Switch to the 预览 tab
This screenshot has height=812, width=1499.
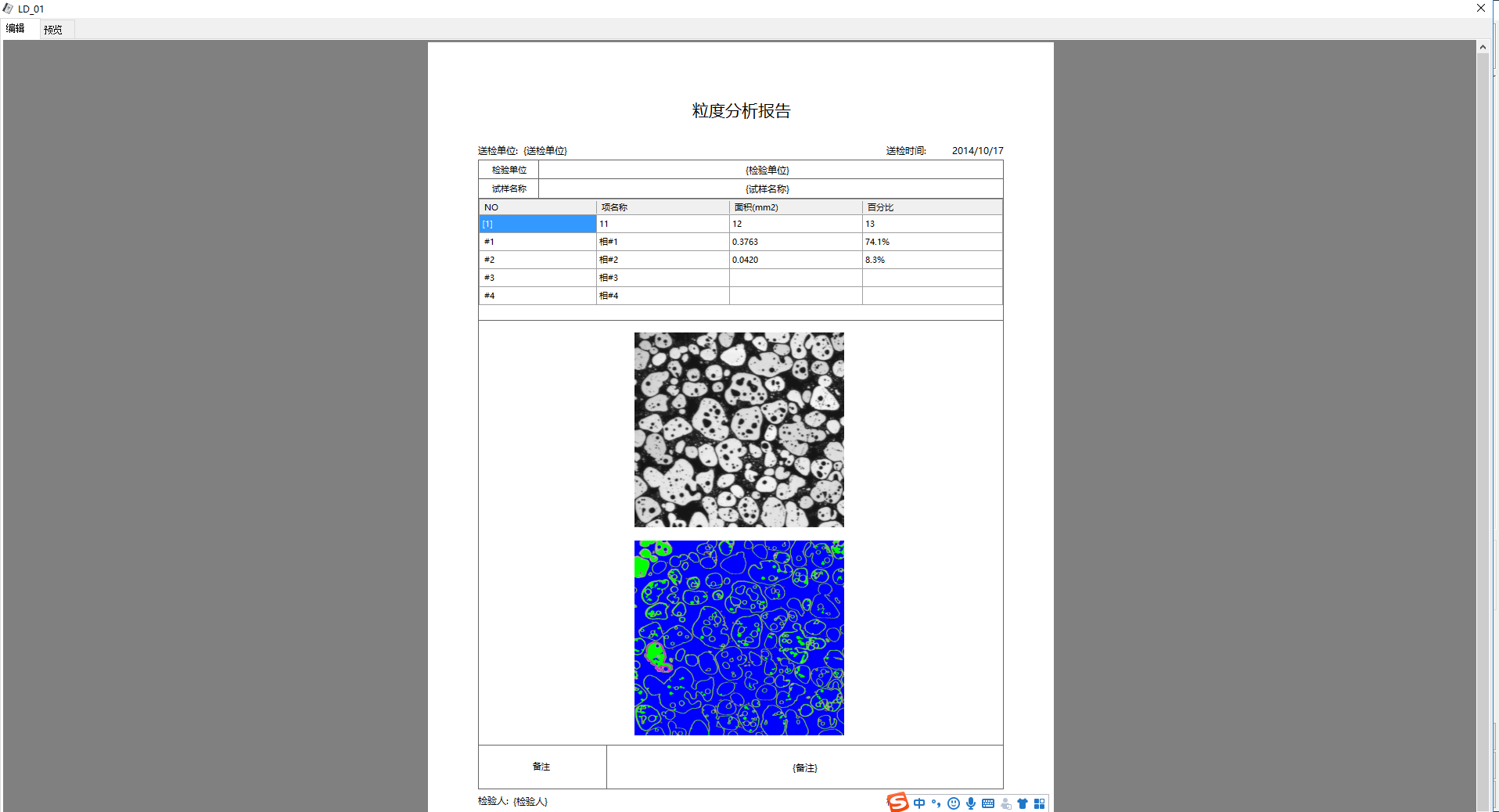[x=53, y=30]
